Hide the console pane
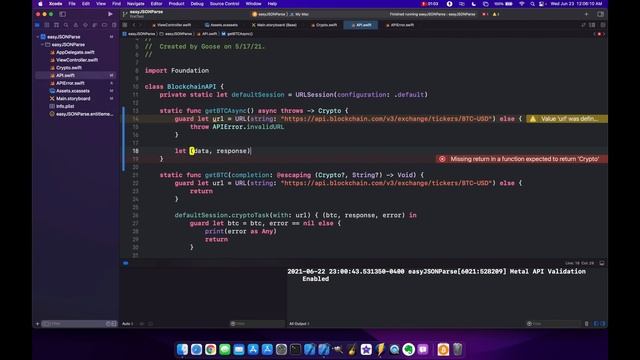The width and height of the screenshot is (640, 360). tap(602, 324)
